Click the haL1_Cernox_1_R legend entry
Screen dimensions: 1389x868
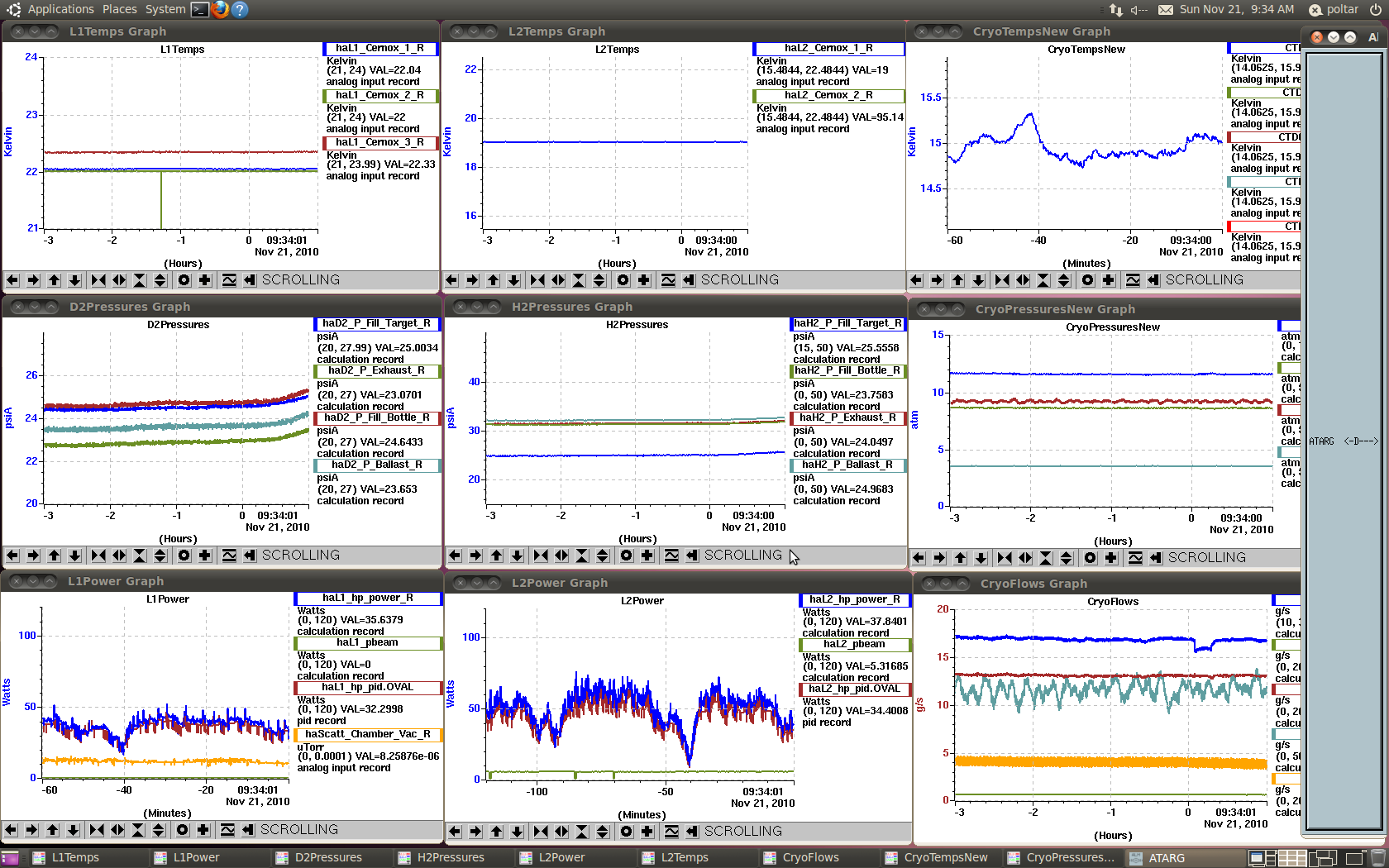(x=379, y=49)
